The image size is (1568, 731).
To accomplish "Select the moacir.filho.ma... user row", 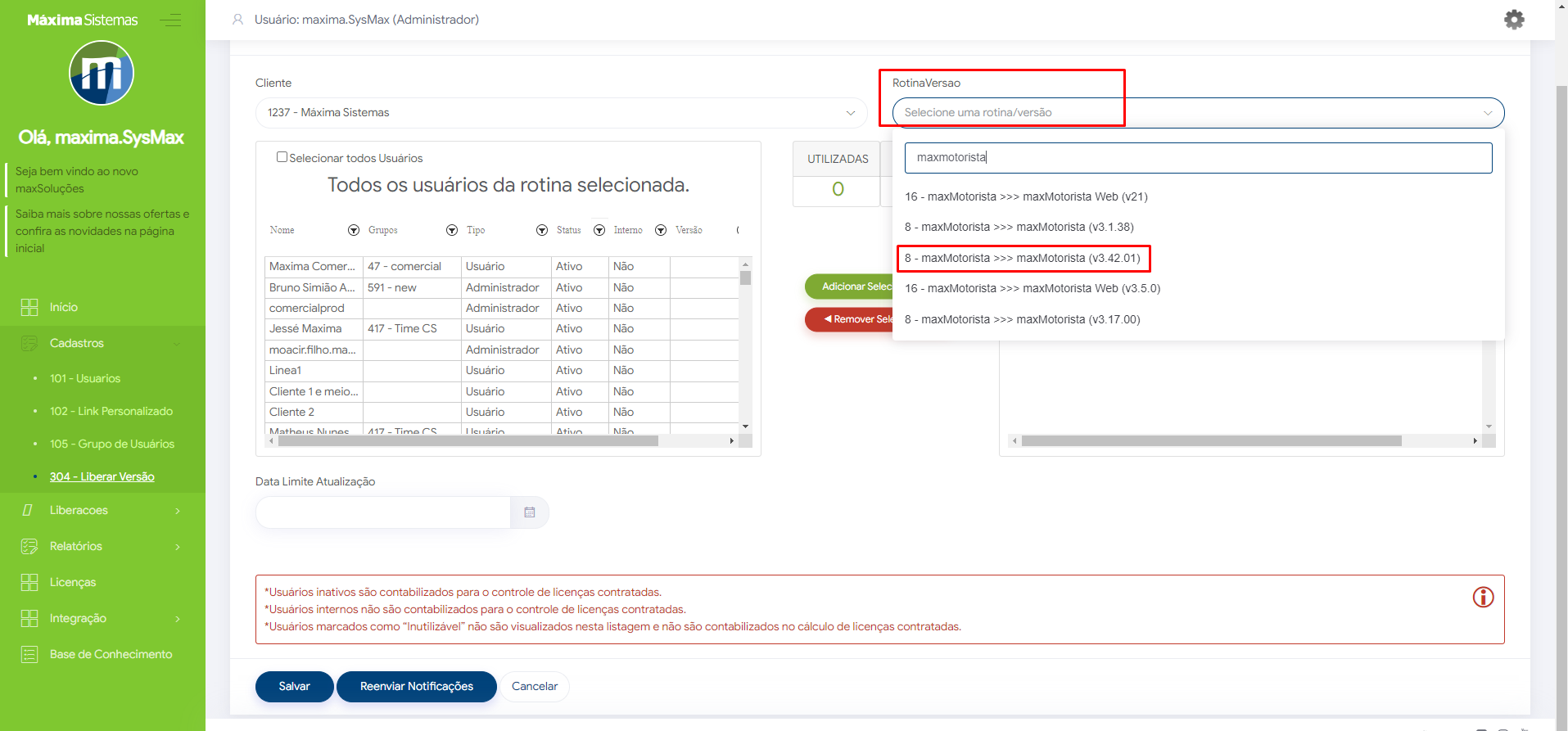I will pyautogui.click(x=502, y=350).
